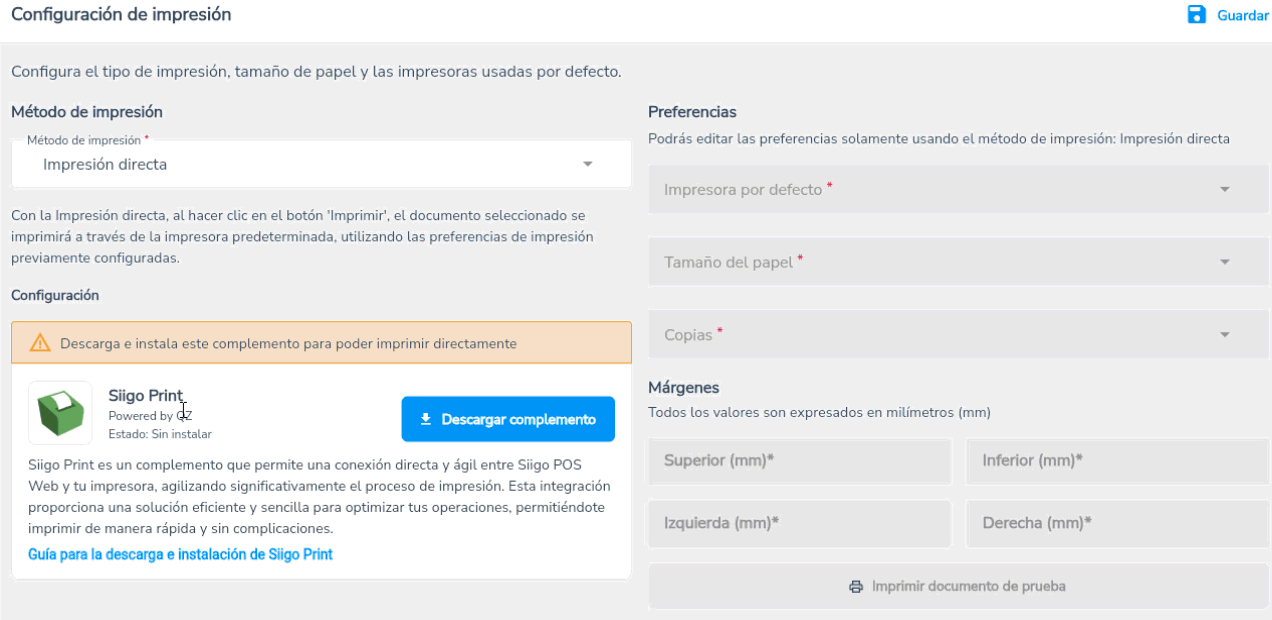Click the 'Márgenes' section heading
The image size is (1272, 620).
[x=684, y=388]
